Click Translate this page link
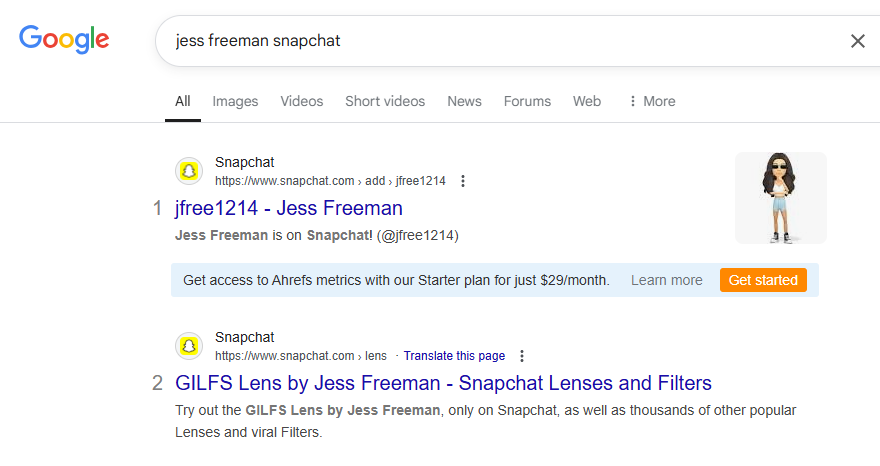Viewport: 880px width, 466px height. 454,356
